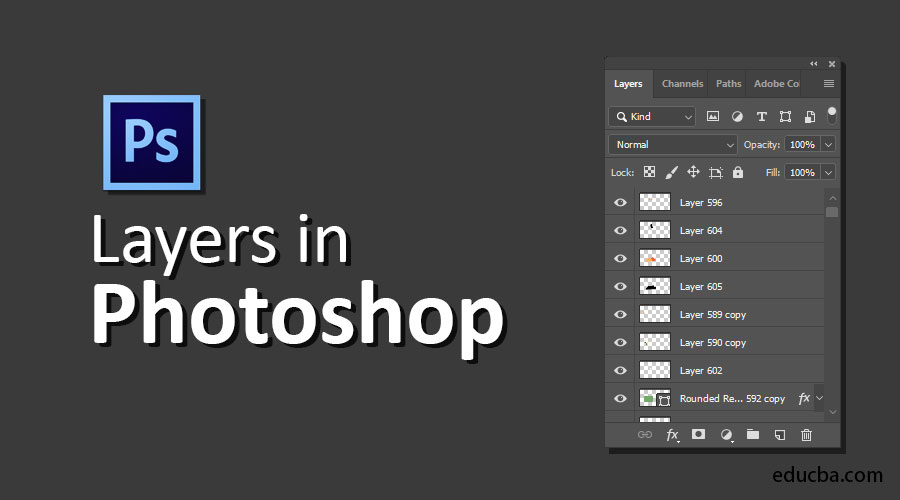
Task: Click the filter for adjustment layers icon
Action: coord(737,116)
